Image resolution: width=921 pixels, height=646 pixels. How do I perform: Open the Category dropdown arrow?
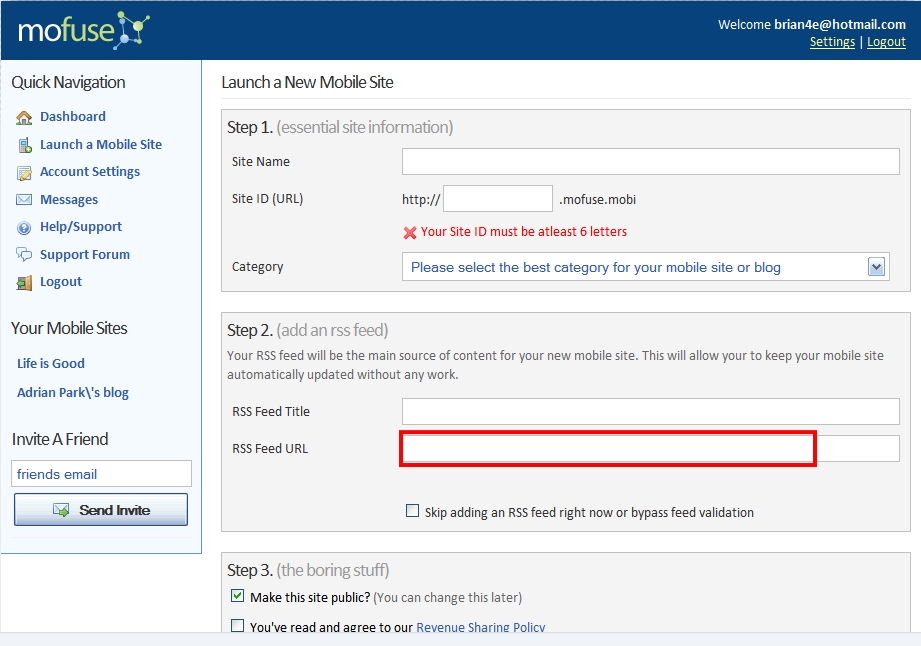876,267
